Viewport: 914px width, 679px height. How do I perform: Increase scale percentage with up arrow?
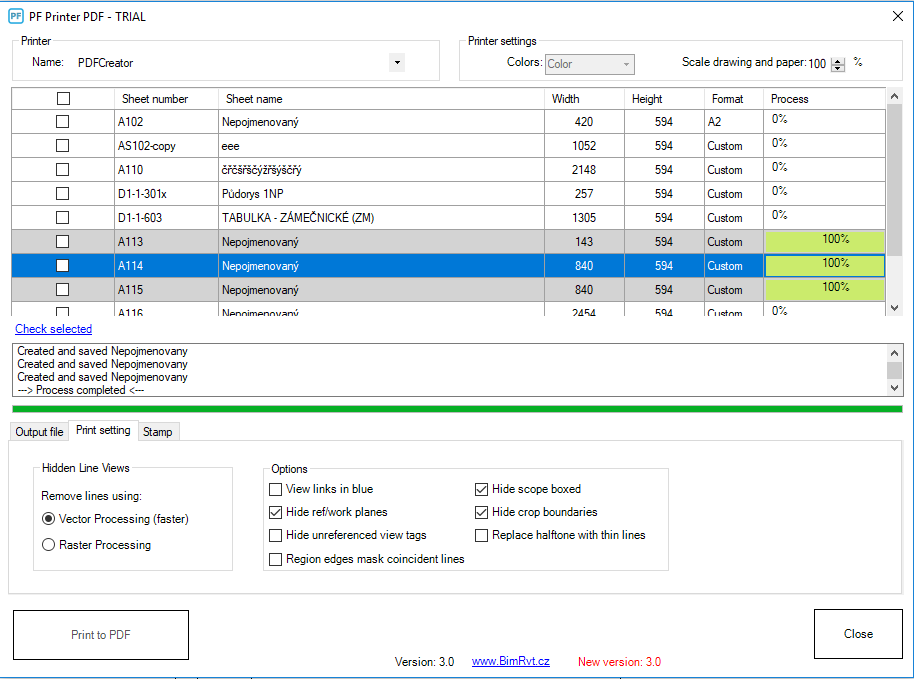pyautogui.click(x=837, y=58)
